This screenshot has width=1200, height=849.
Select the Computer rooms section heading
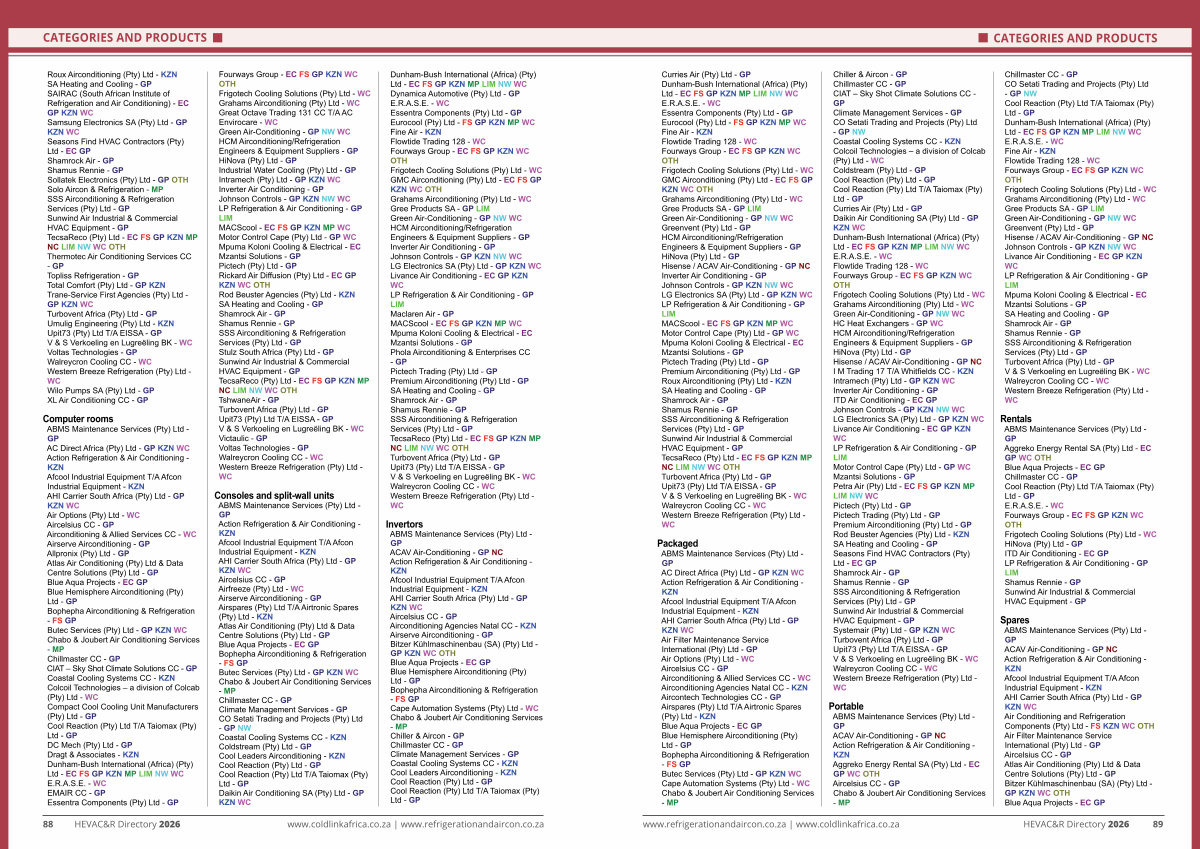(78, 419)
